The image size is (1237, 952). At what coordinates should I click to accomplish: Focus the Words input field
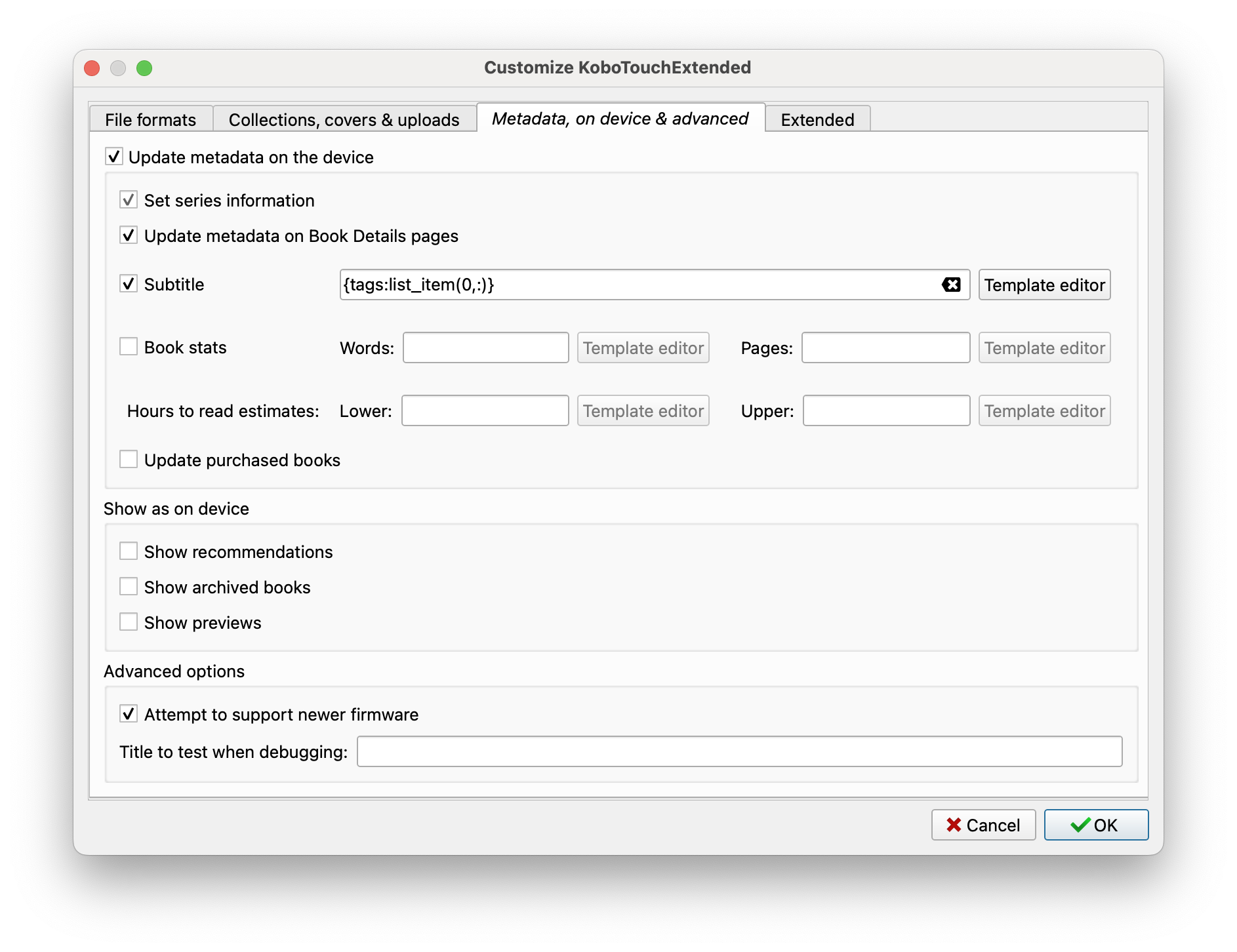[x=486, y=347]
